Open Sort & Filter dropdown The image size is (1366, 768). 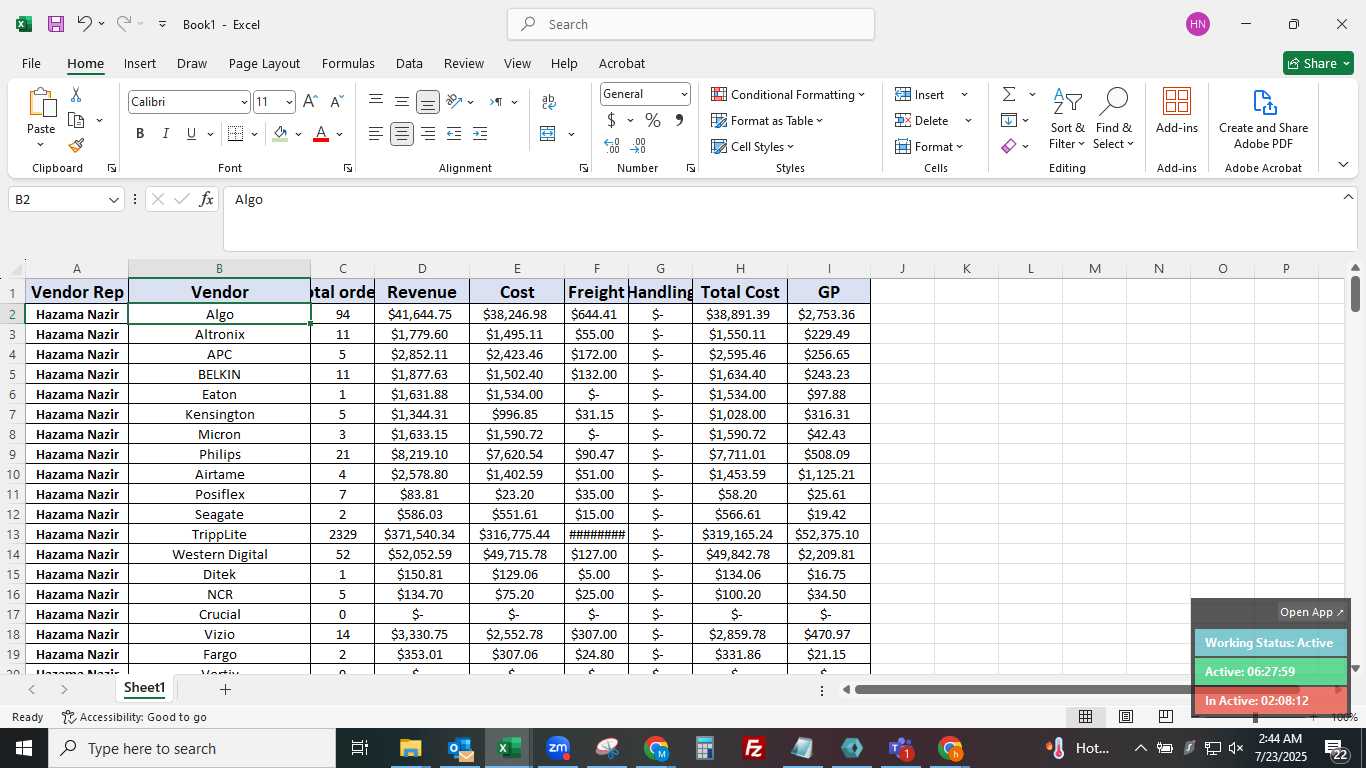coord(1068,120)
